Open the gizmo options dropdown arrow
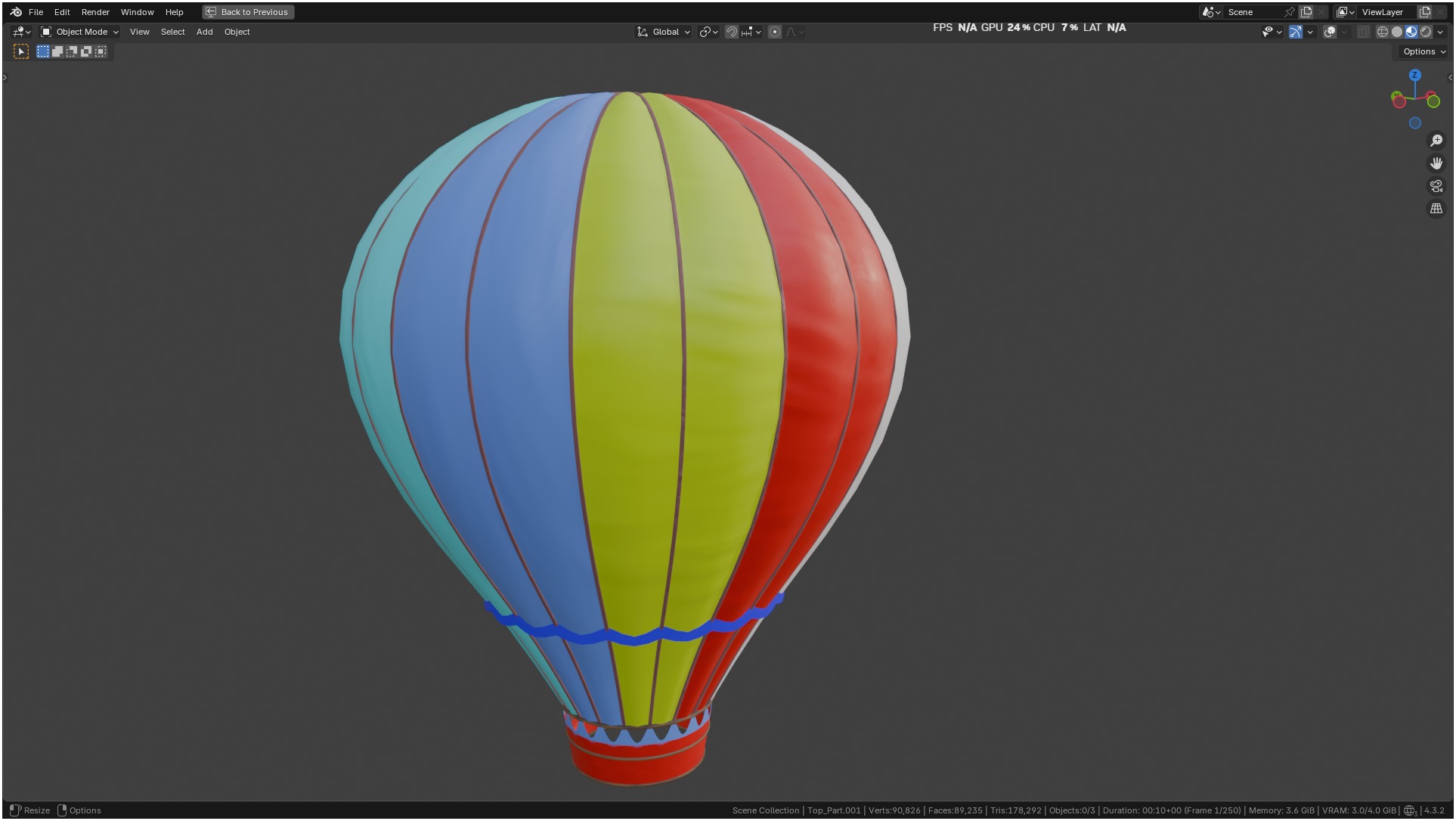 pos(1310,32)
